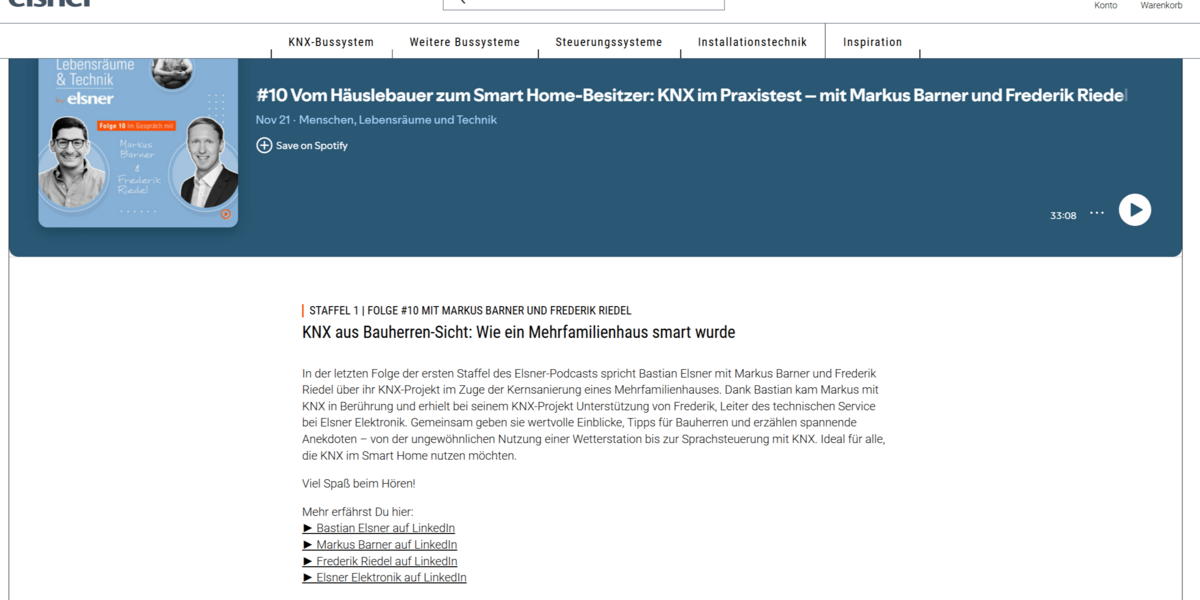The image size is (1200, 600).
Task: Click the text 'Mehr erfährst Du hier:'
Action: pyautogui.click(x=357, y=512)
